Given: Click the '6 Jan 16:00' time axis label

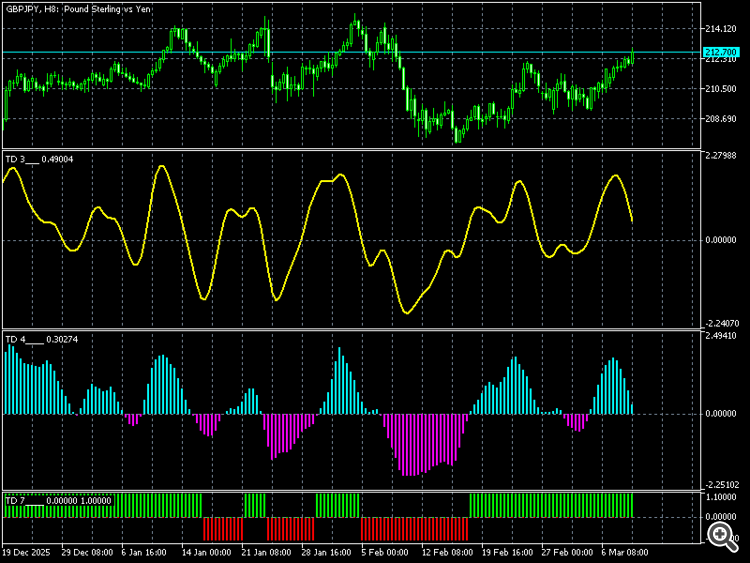Looking at the screenshot, I should [144, 552].
